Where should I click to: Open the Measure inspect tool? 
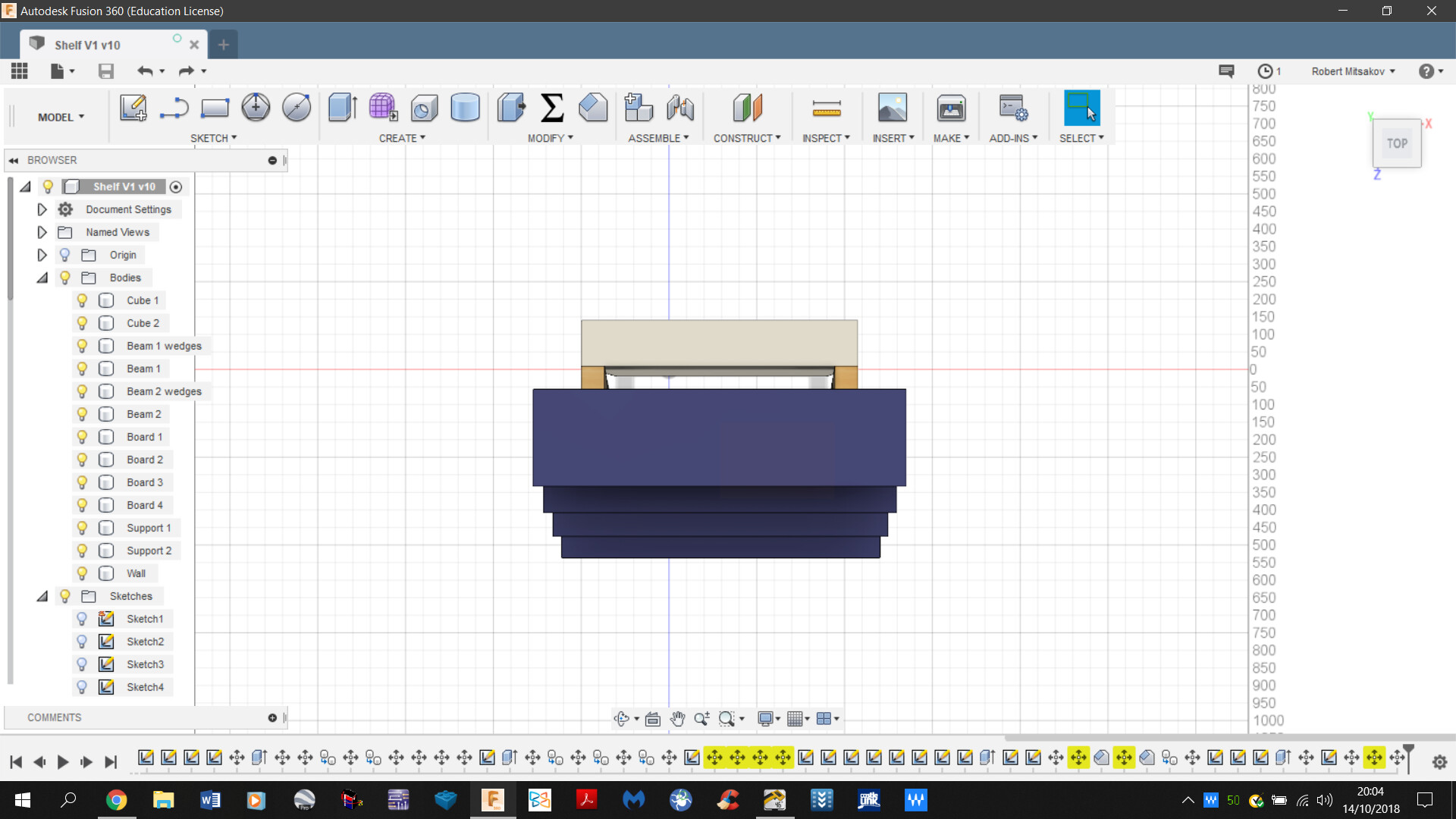click(x=827, y=108)
